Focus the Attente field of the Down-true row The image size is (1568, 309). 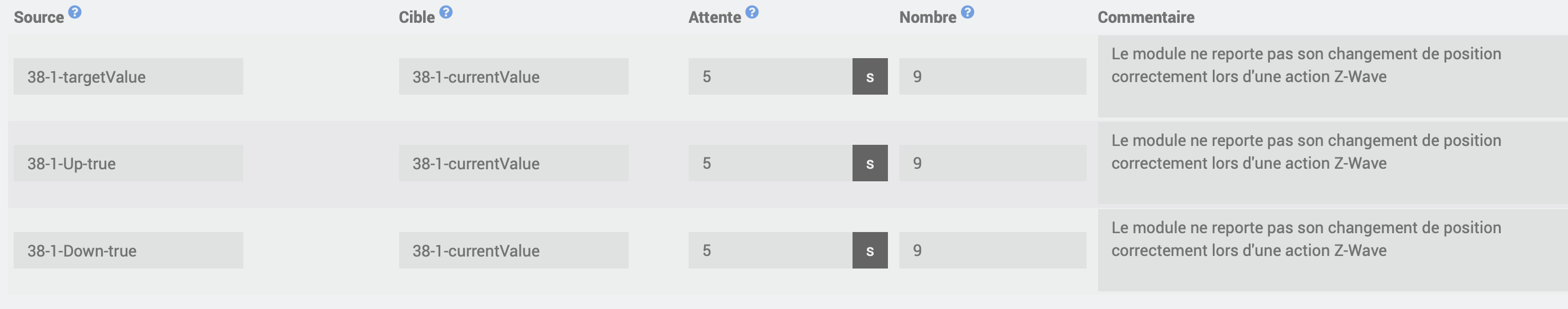(x=770, y=250)
